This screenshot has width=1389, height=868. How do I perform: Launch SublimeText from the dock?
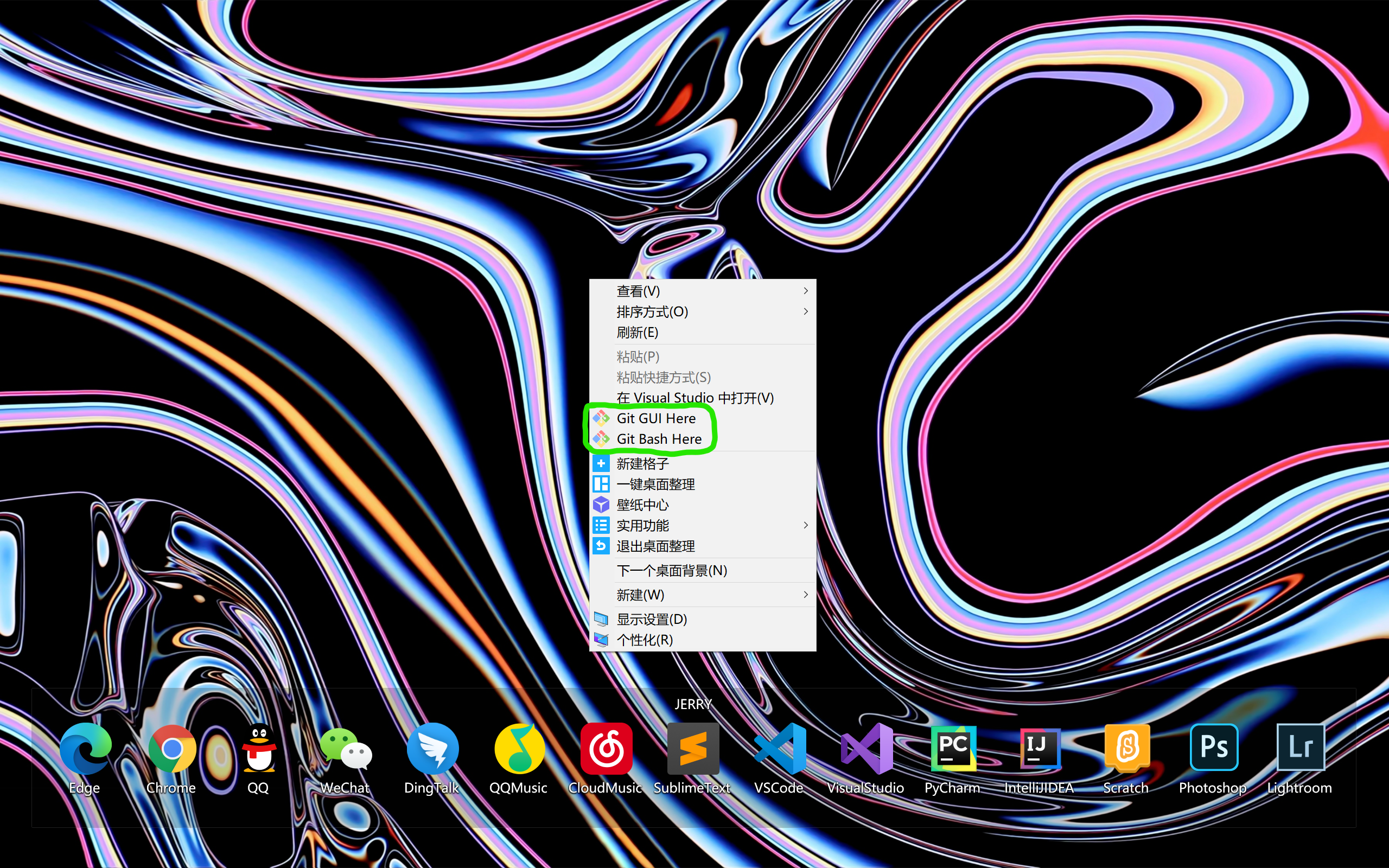pos(693,748)
